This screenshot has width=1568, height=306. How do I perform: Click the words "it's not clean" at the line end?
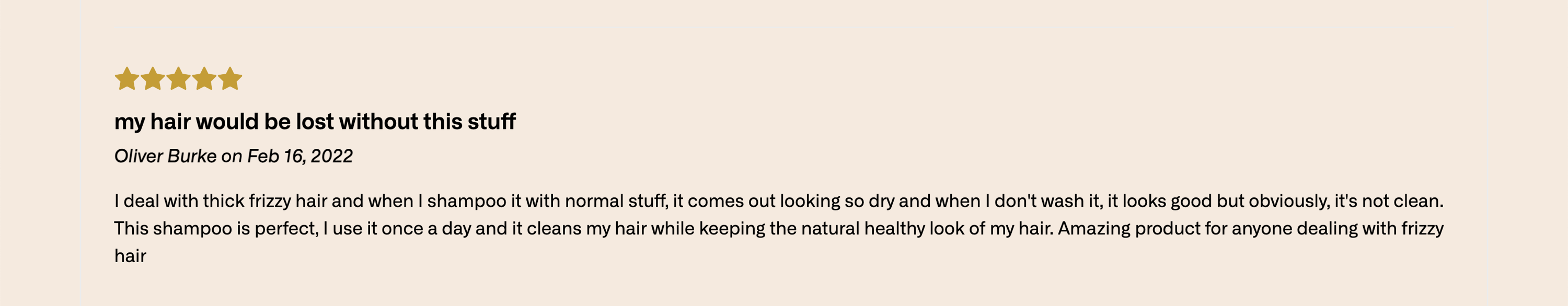coord(1388,201)
